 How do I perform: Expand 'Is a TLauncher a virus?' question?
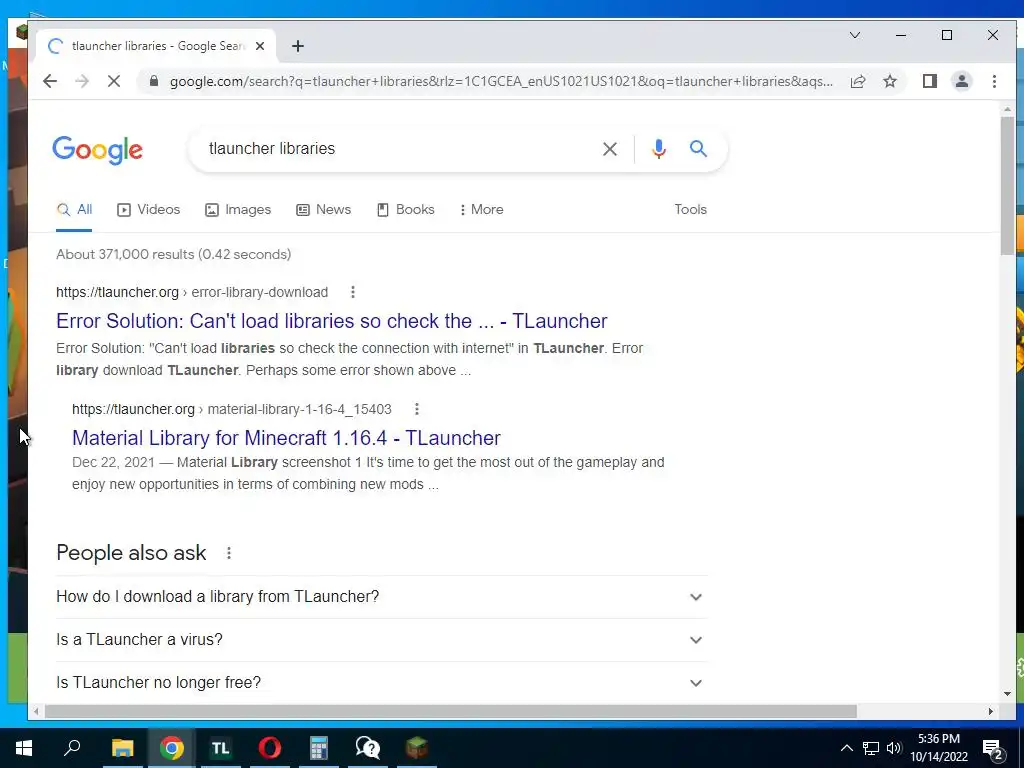coord(381,640)
